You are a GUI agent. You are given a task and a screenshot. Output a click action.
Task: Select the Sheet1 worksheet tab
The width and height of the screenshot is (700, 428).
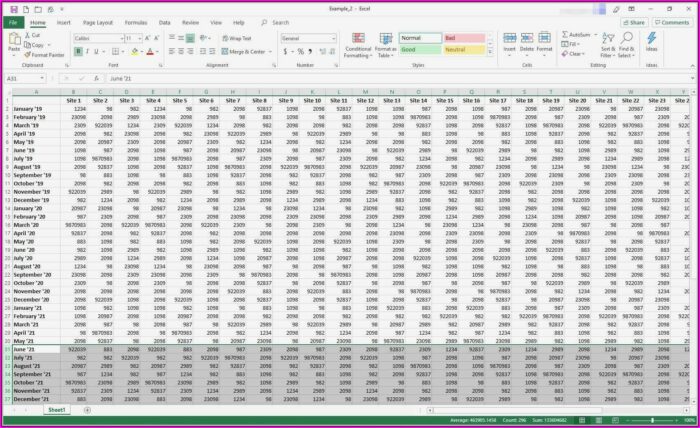57,410
